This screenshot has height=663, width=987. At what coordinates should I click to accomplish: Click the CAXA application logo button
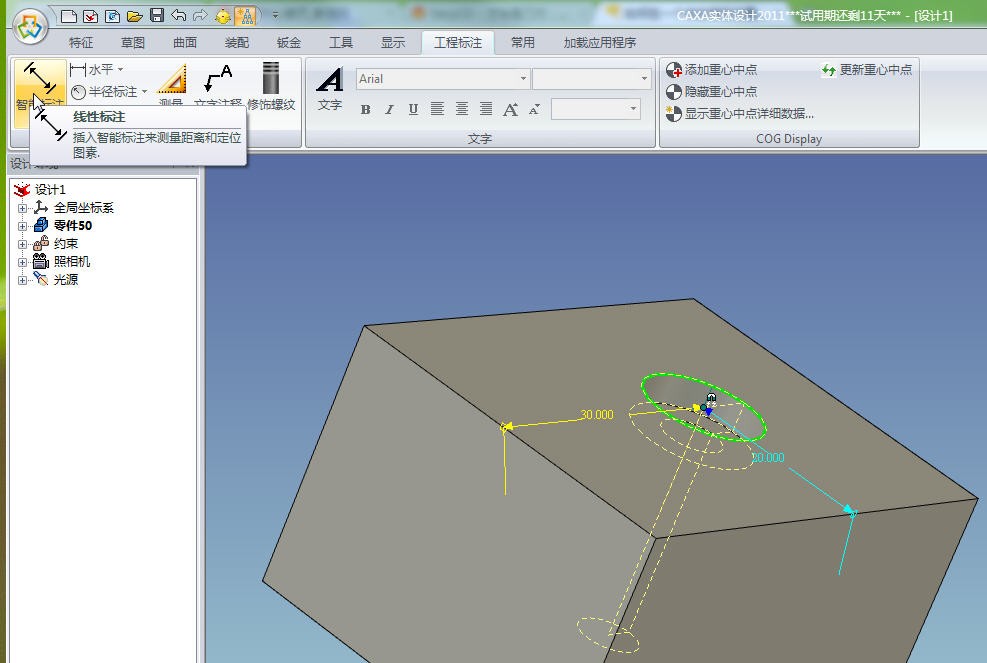click(30, 25)
